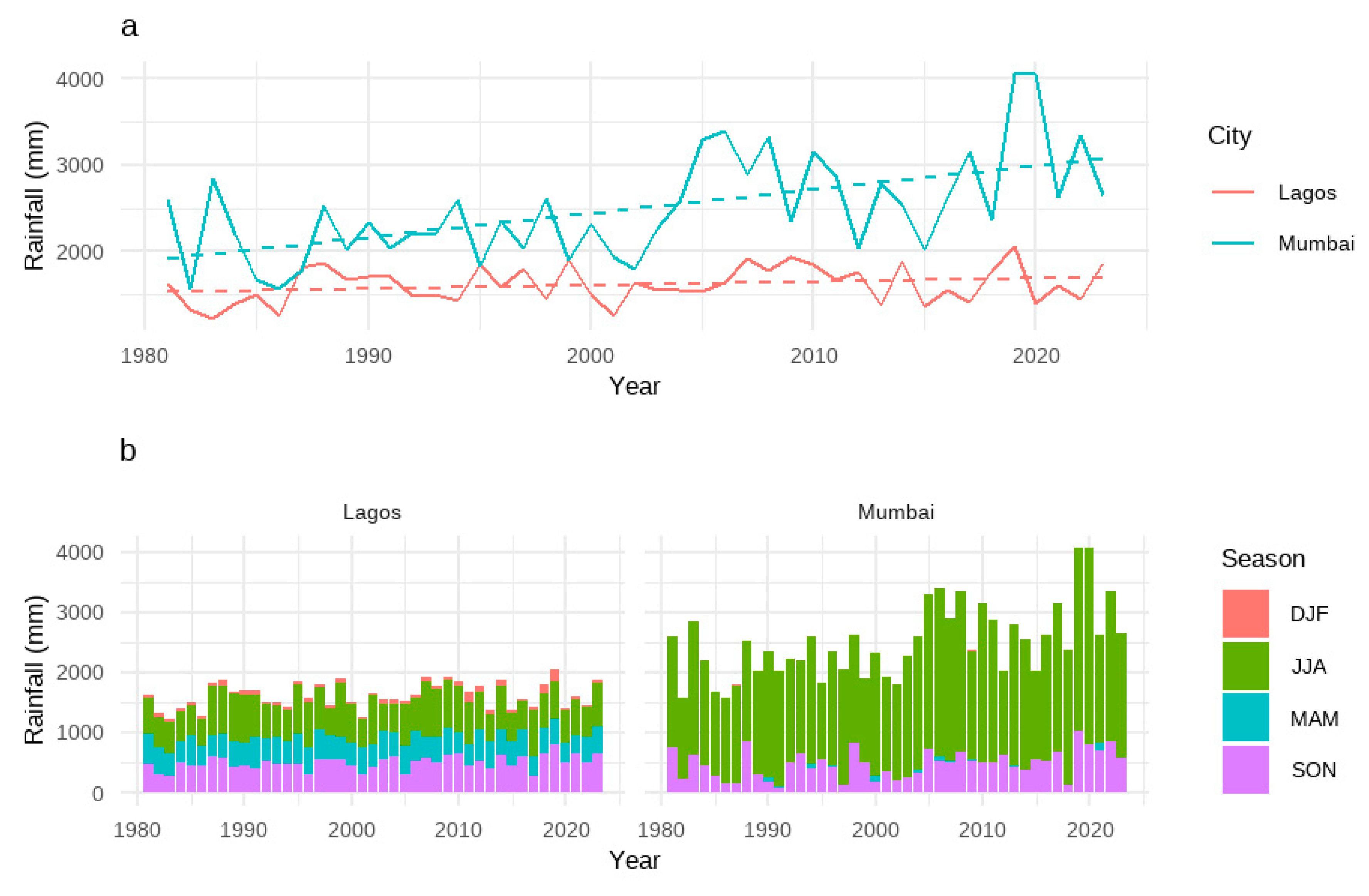
Task: Click the Mumbai teal line legend key
Action: 1233,243
